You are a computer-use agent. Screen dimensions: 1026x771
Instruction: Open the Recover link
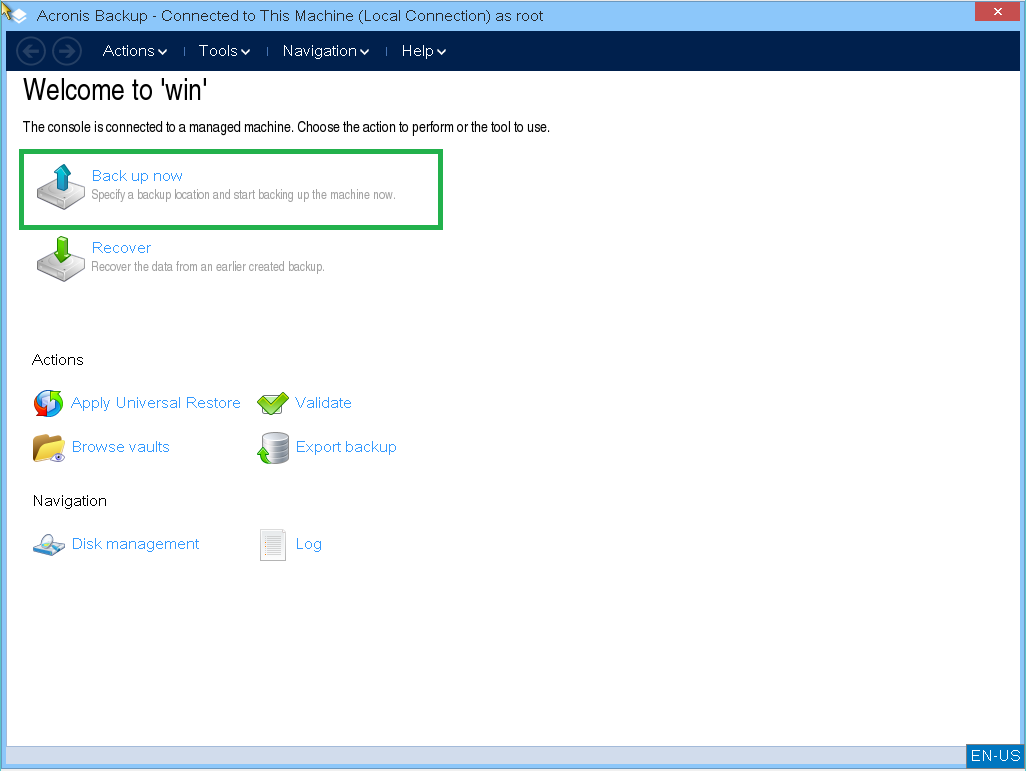pos(121,248)
